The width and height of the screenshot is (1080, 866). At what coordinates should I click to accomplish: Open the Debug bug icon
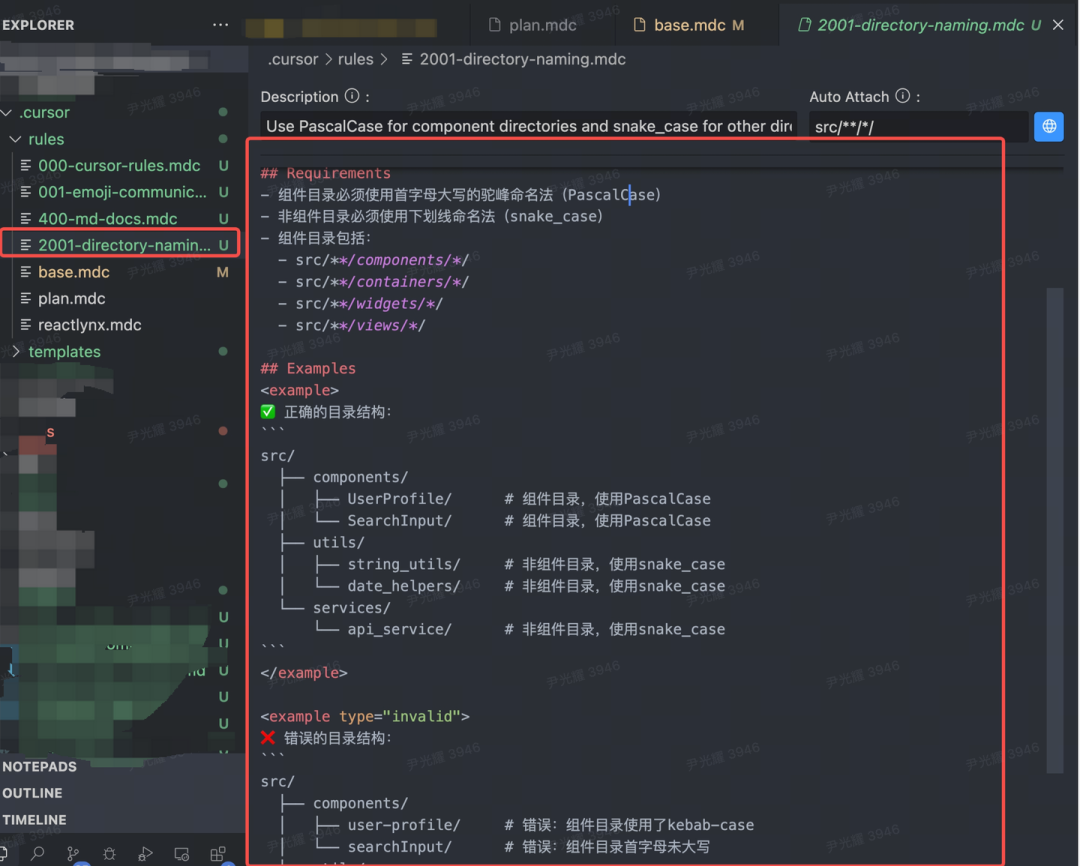coord(109,854)
